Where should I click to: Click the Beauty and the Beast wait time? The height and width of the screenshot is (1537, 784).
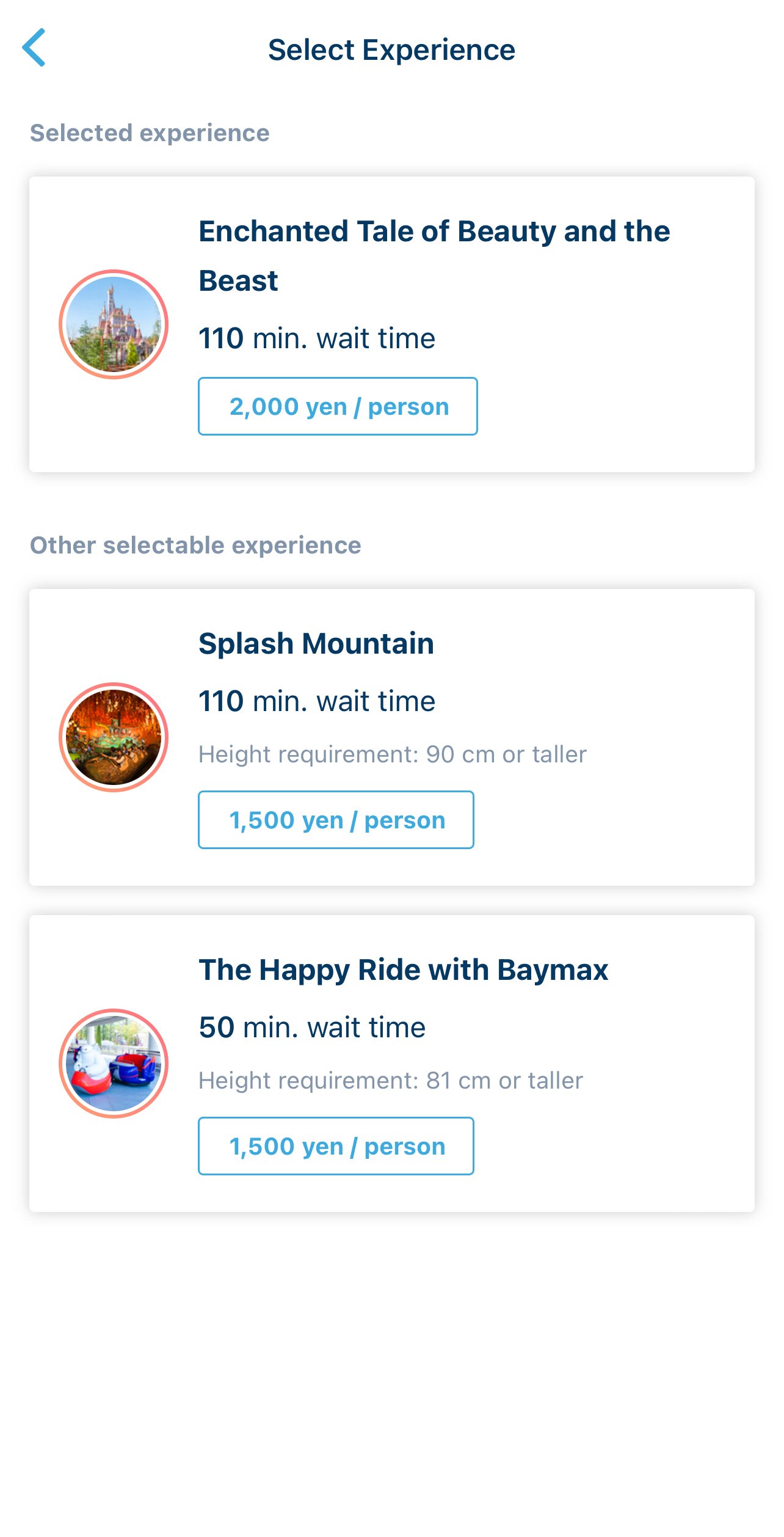click(317, 338)
